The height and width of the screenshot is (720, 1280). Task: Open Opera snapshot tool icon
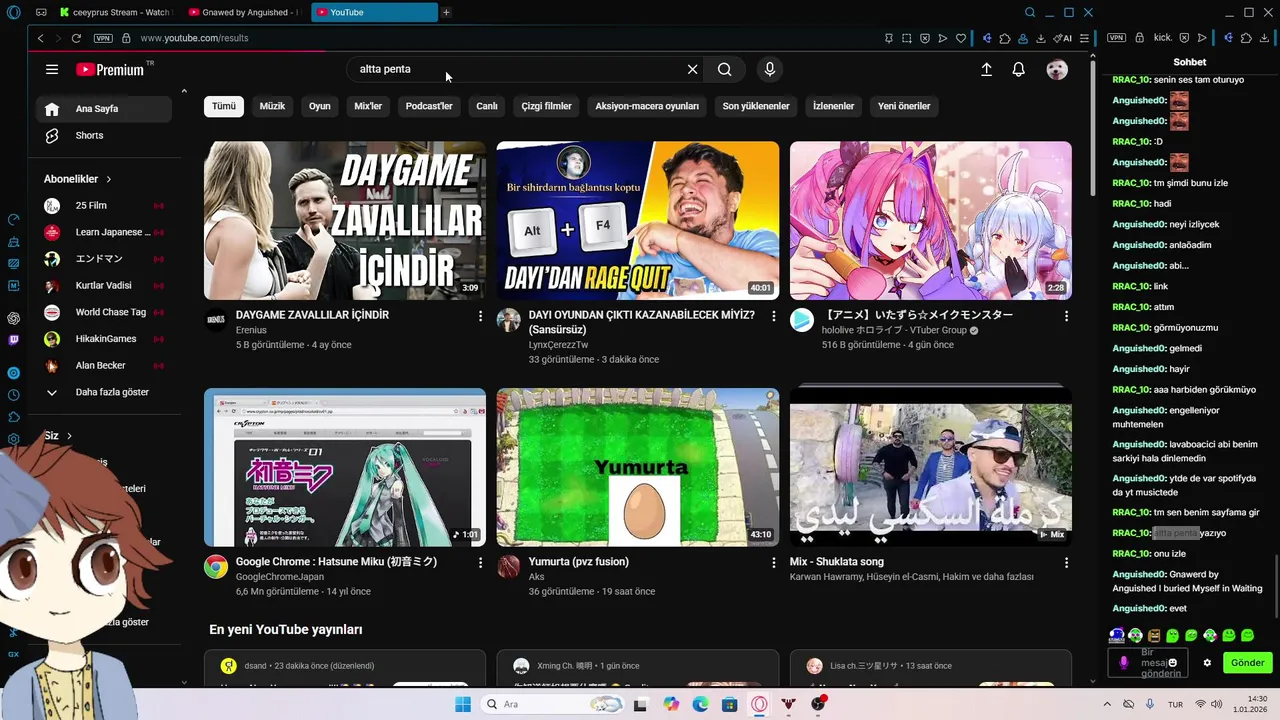(x=907, y=38)
